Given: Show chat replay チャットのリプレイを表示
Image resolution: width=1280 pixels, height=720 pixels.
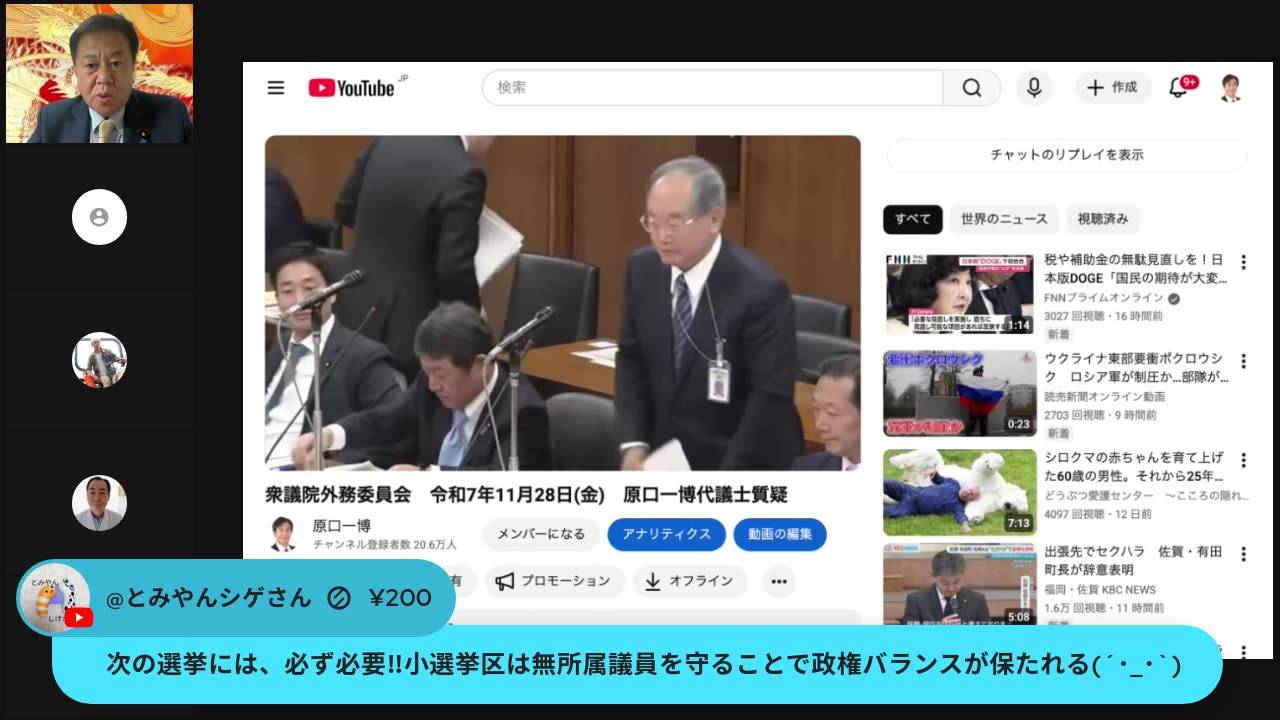Looking at the screenshot, I should point(1067,155).
